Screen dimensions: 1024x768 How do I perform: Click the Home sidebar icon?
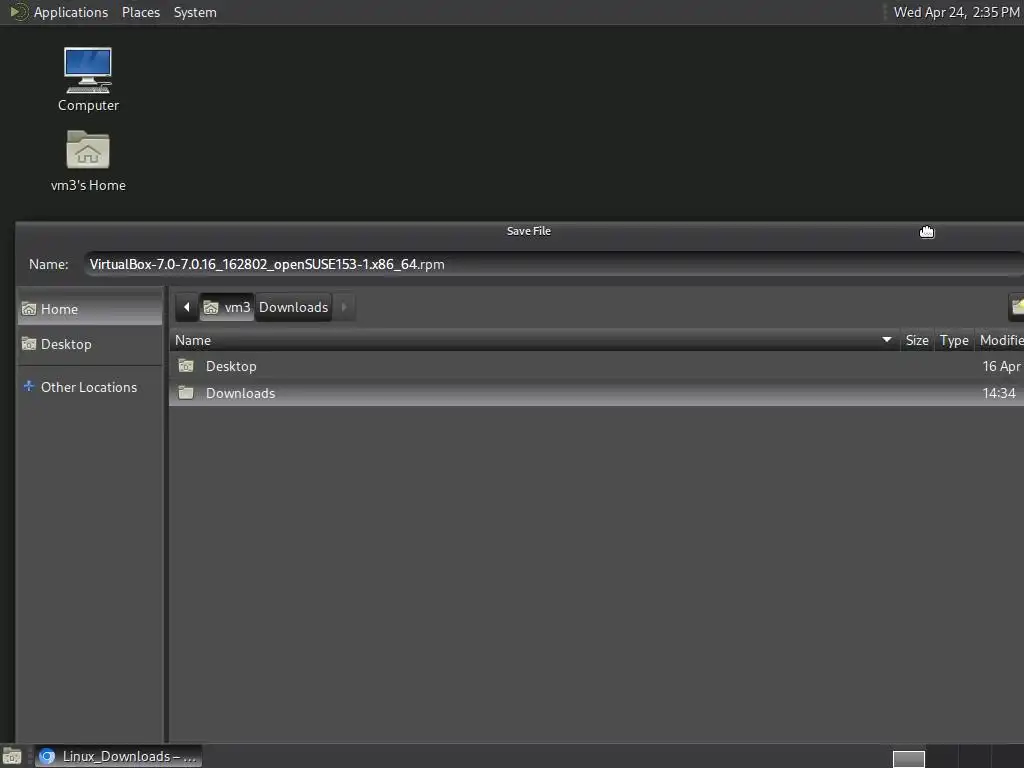tap(29, 309)
